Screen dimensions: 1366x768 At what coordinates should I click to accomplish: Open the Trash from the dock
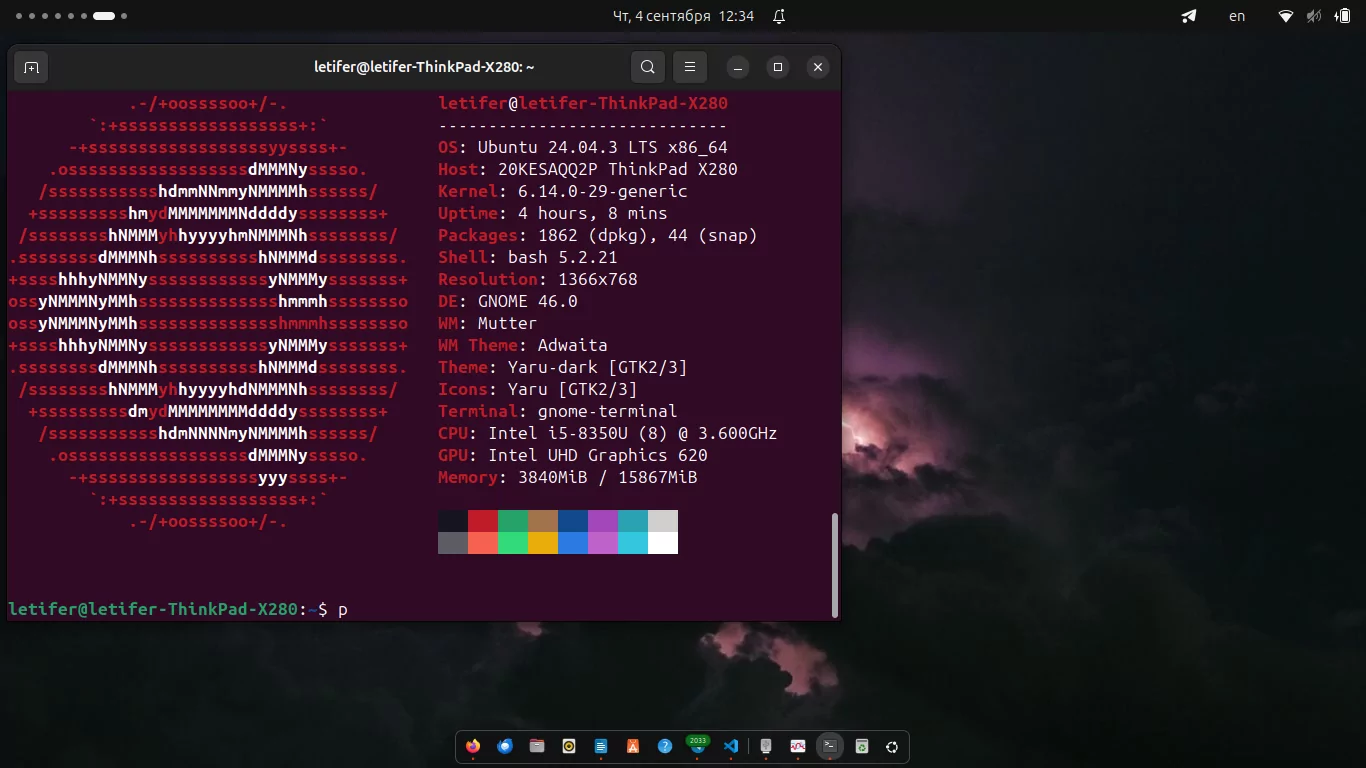tap(861, 746)
